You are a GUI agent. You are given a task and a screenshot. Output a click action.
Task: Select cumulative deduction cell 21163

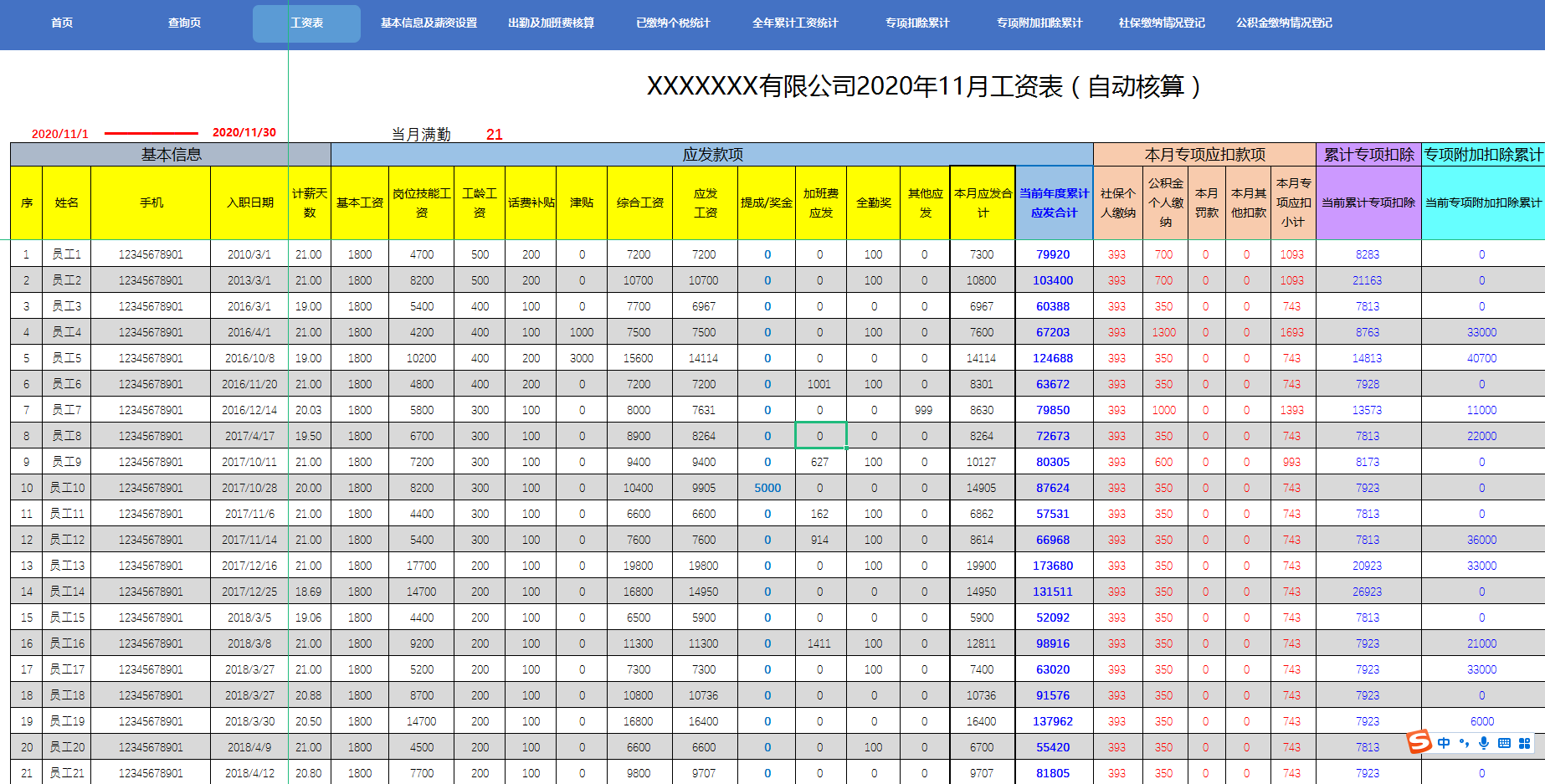1368,280
